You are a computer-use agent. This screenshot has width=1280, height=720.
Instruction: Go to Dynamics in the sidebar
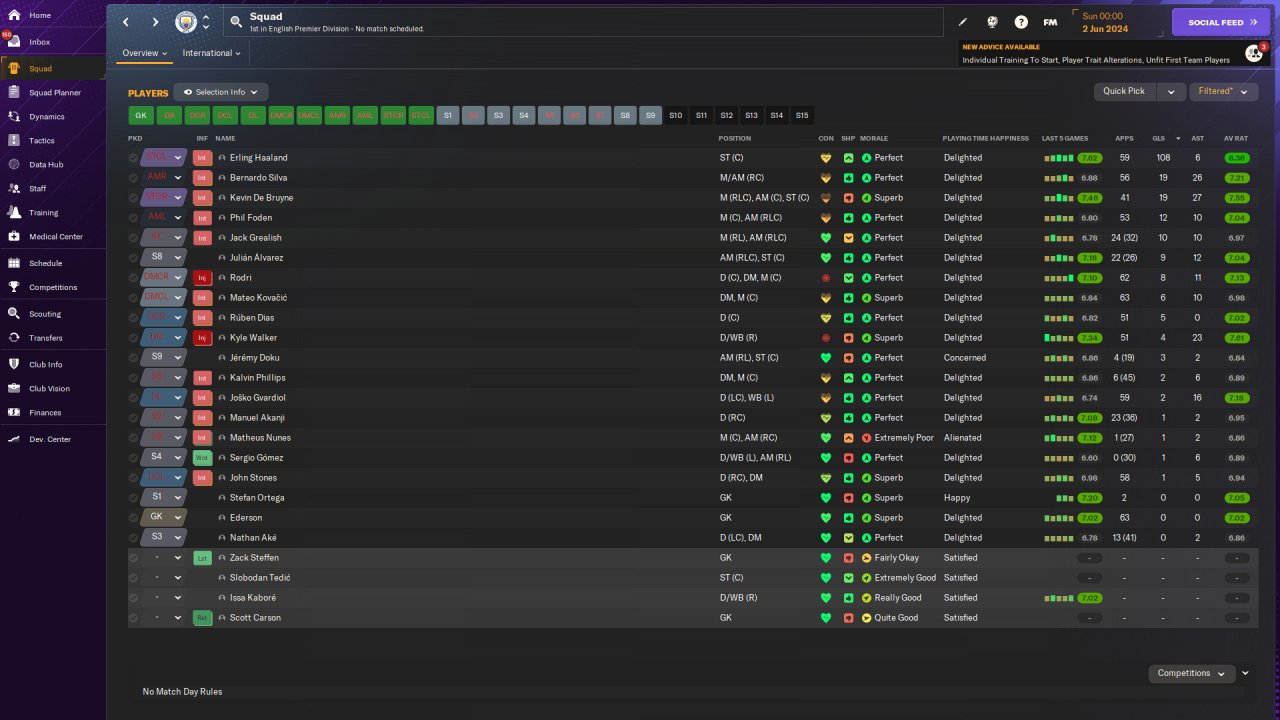coord(46,116)
